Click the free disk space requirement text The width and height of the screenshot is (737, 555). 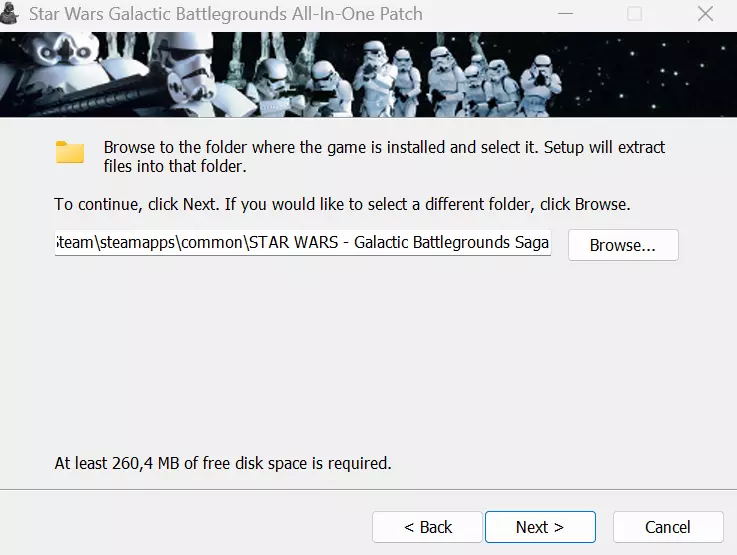pyautogui.click(x=222, y=463)
